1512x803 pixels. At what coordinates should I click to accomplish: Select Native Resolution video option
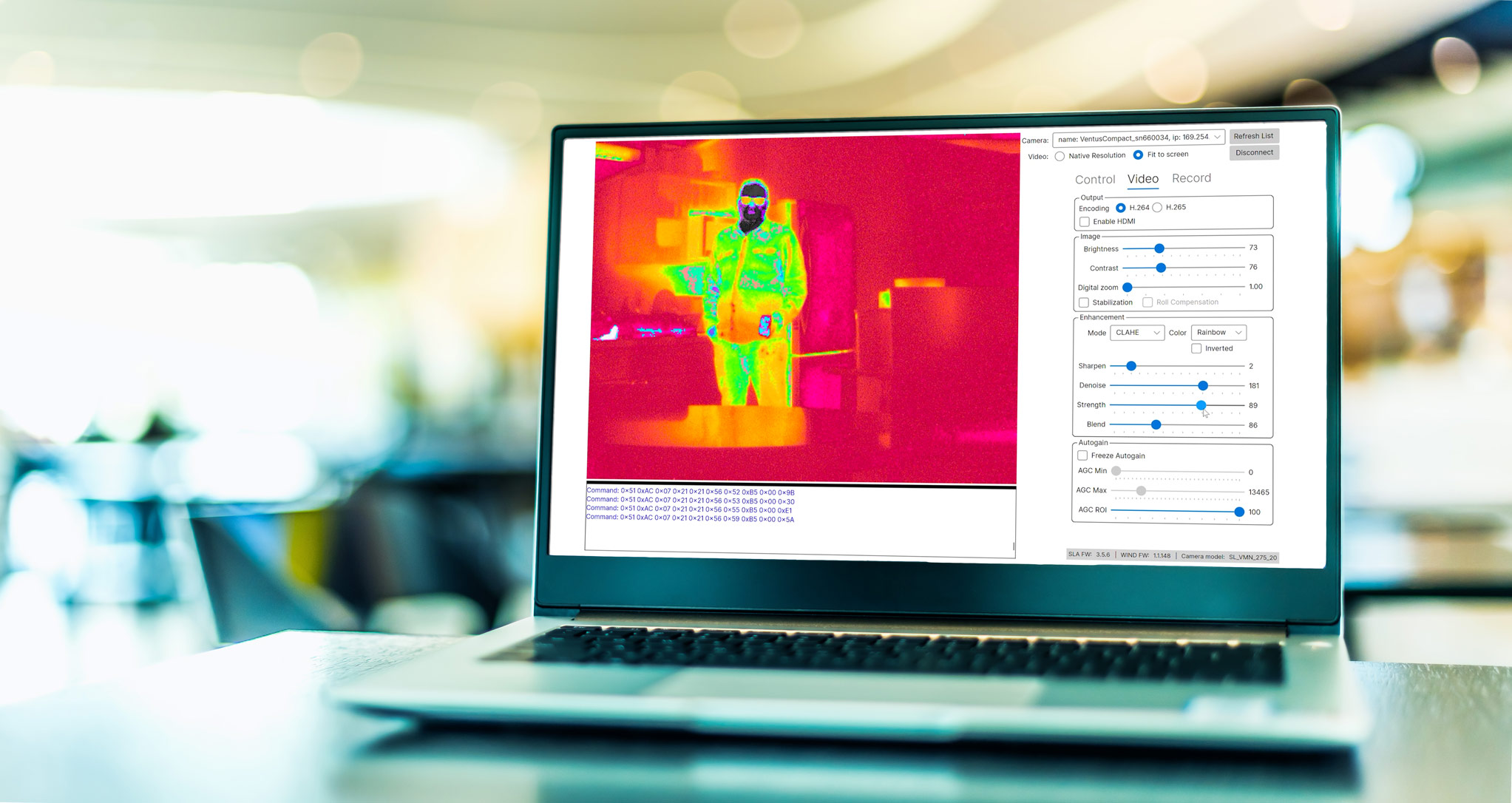point(1060,156)
